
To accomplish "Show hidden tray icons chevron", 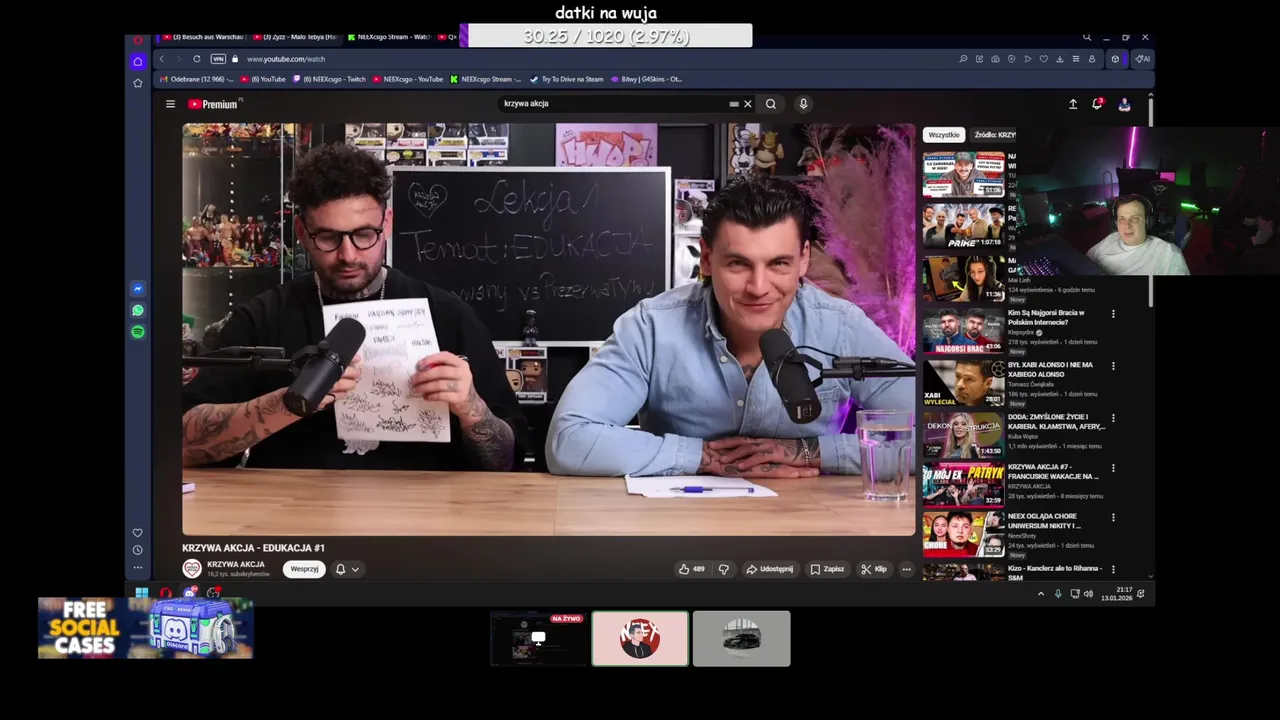I will (x=1040, y=594).
